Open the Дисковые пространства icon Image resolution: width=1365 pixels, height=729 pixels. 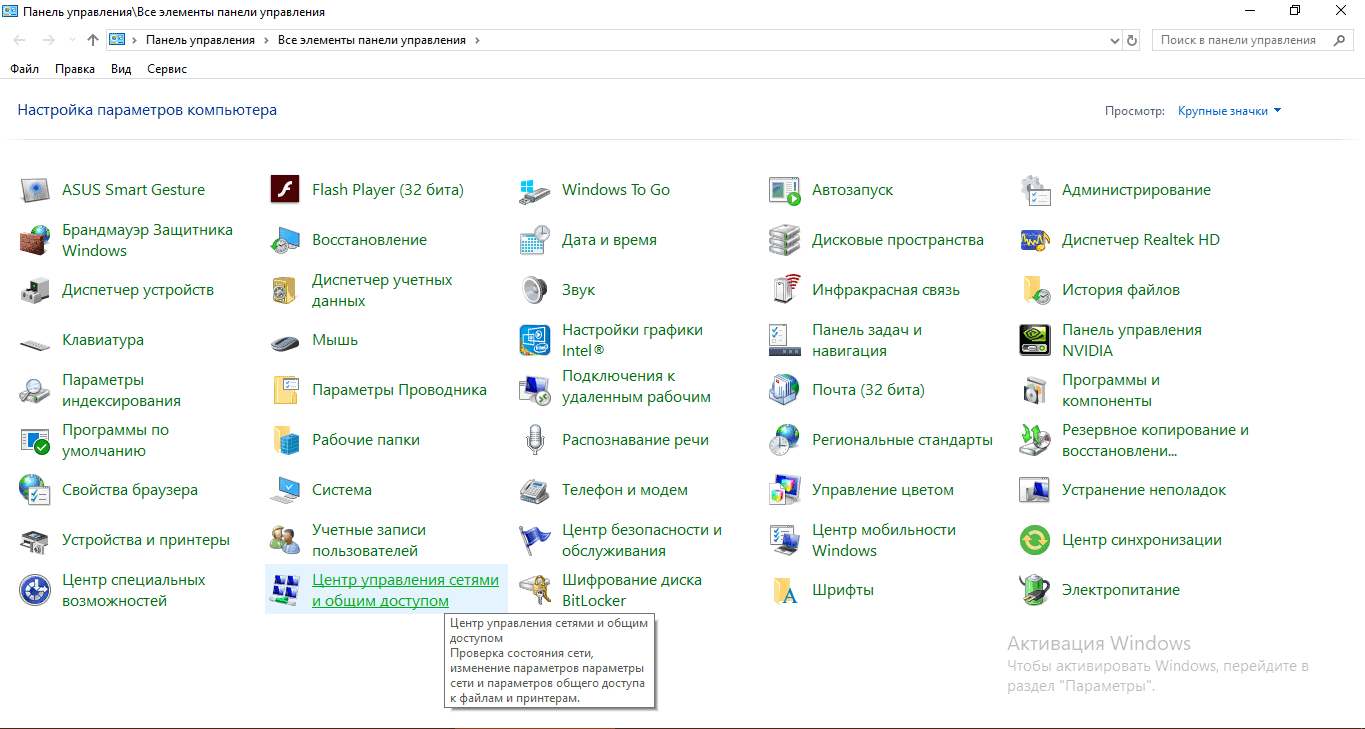(x=786, y=240)
